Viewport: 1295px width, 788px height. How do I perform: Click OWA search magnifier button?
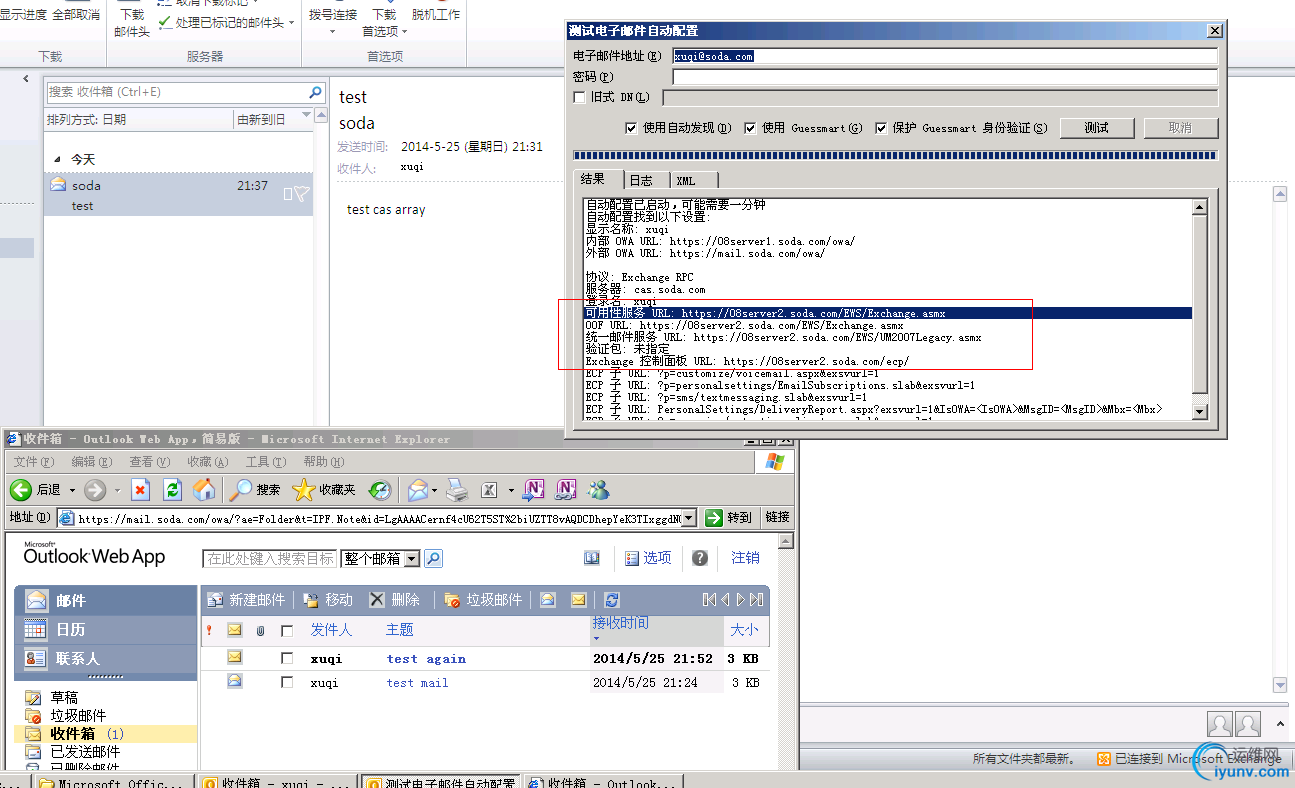click(x=434, y=558)
